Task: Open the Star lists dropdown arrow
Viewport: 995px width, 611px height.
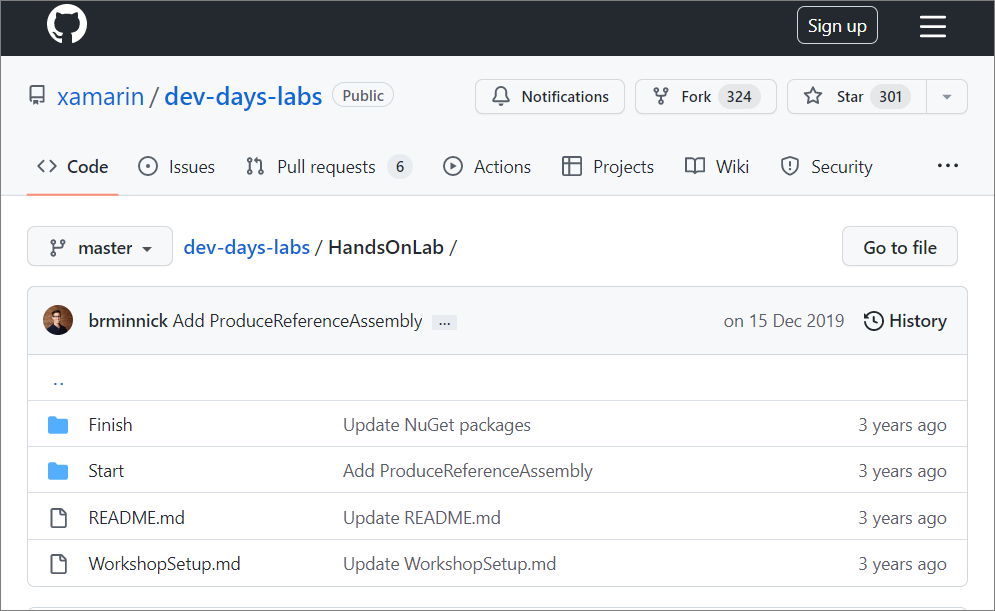Action: coord(947,97)
